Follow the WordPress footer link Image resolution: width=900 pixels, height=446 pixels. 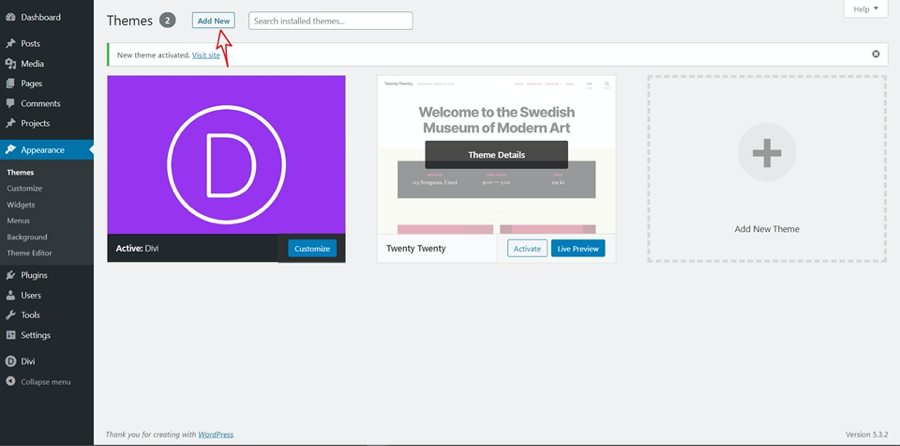216,435
